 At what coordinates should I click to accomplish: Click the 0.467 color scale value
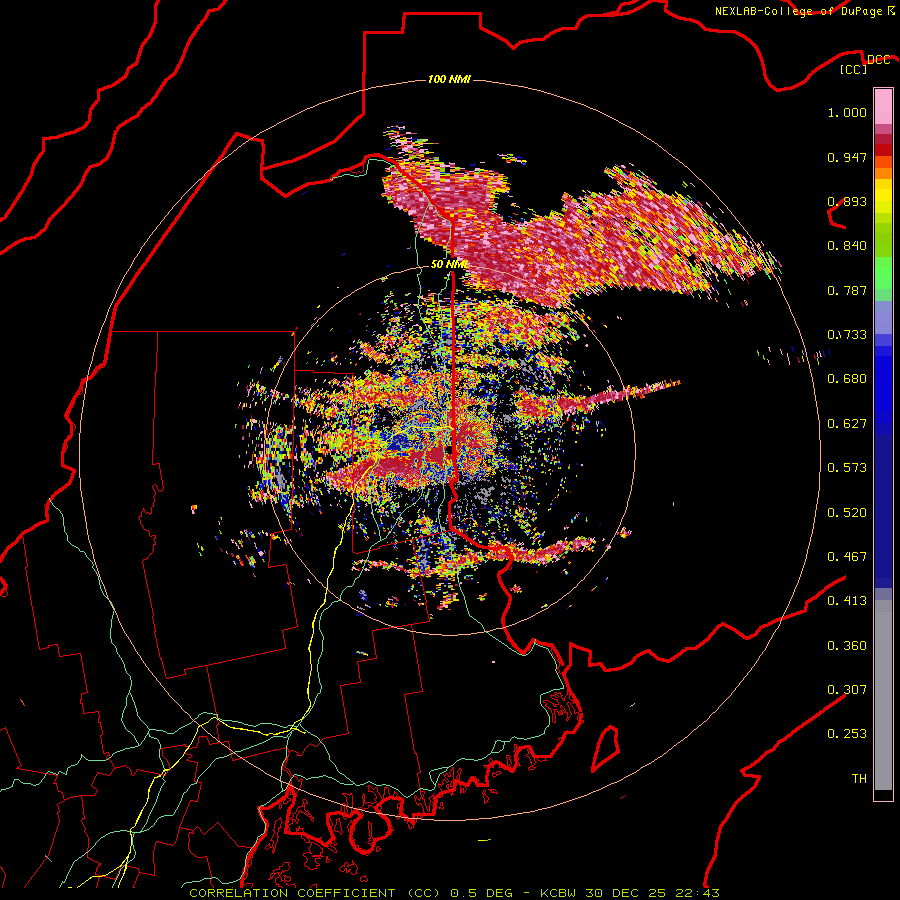coord(847,557)
